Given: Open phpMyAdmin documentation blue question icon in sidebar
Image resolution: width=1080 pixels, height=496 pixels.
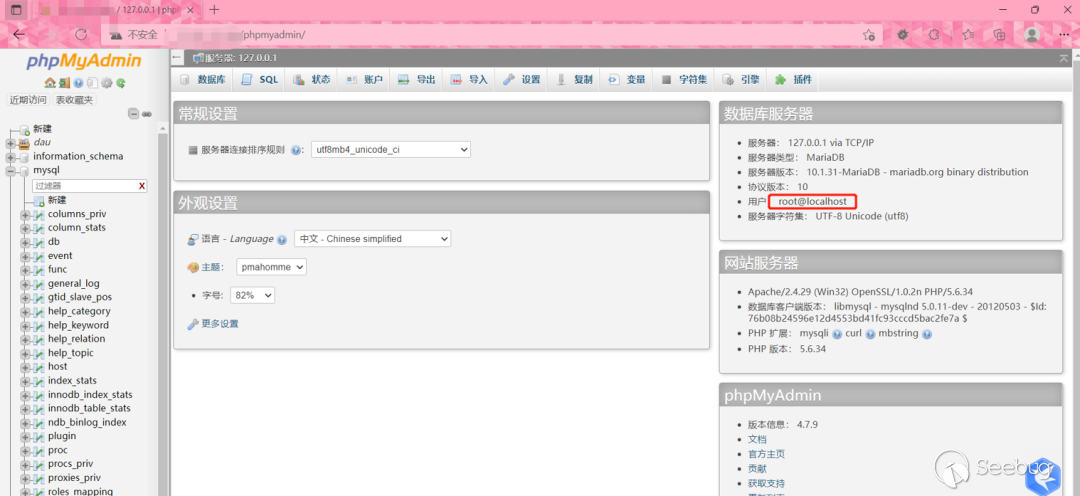Looking at the screenshot, I should (x=79, y=83).
